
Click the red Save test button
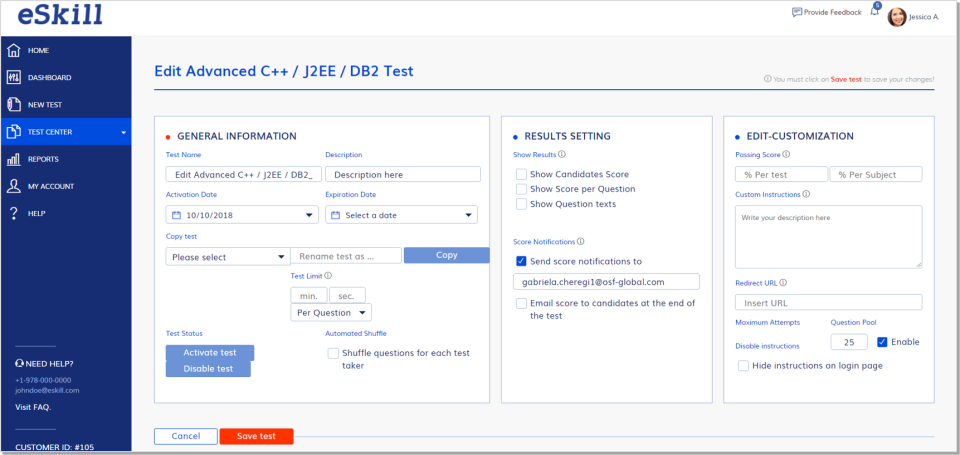pos(257,436)
